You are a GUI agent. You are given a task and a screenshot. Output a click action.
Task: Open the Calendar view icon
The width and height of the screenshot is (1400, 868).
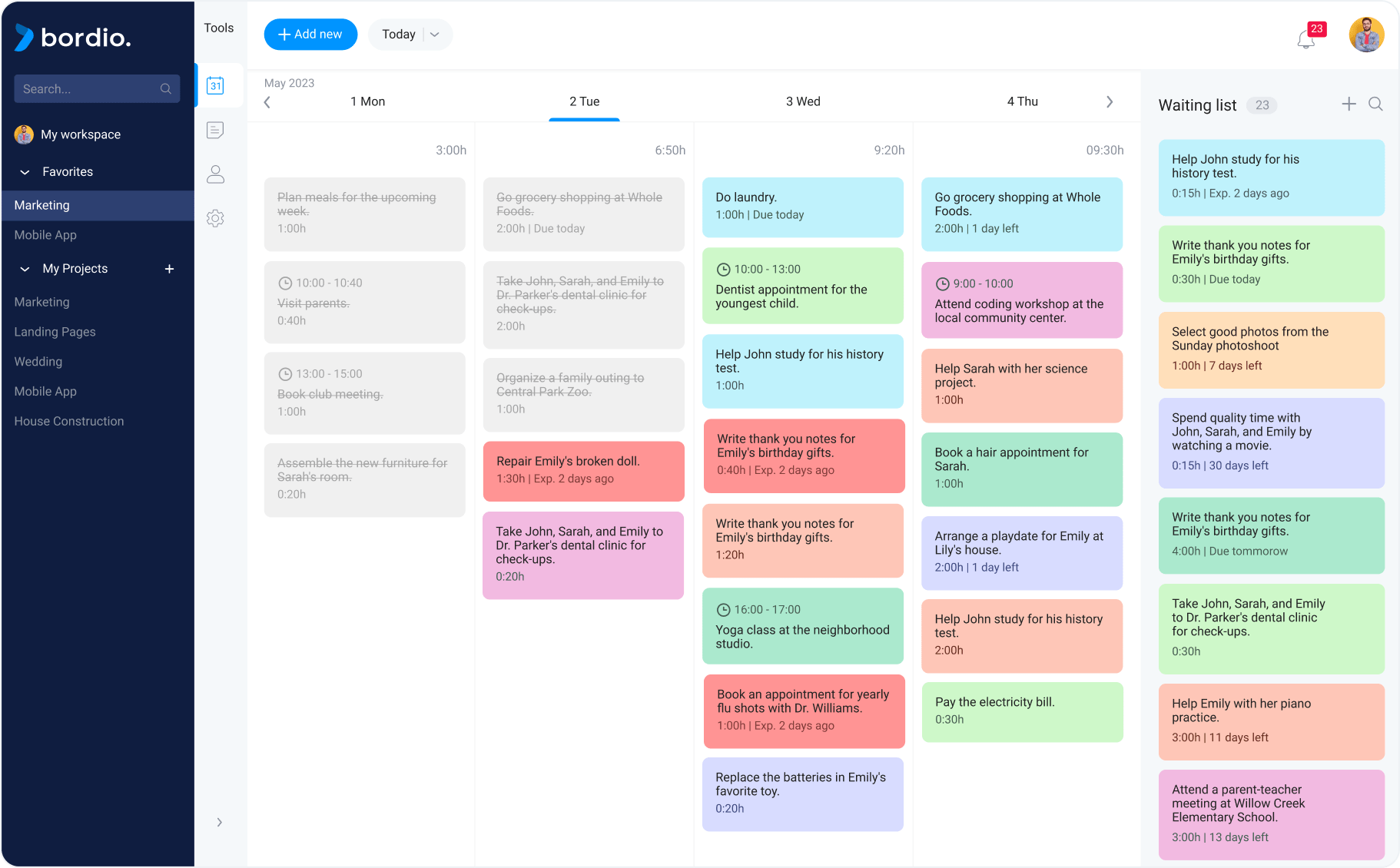pos(215,86)
